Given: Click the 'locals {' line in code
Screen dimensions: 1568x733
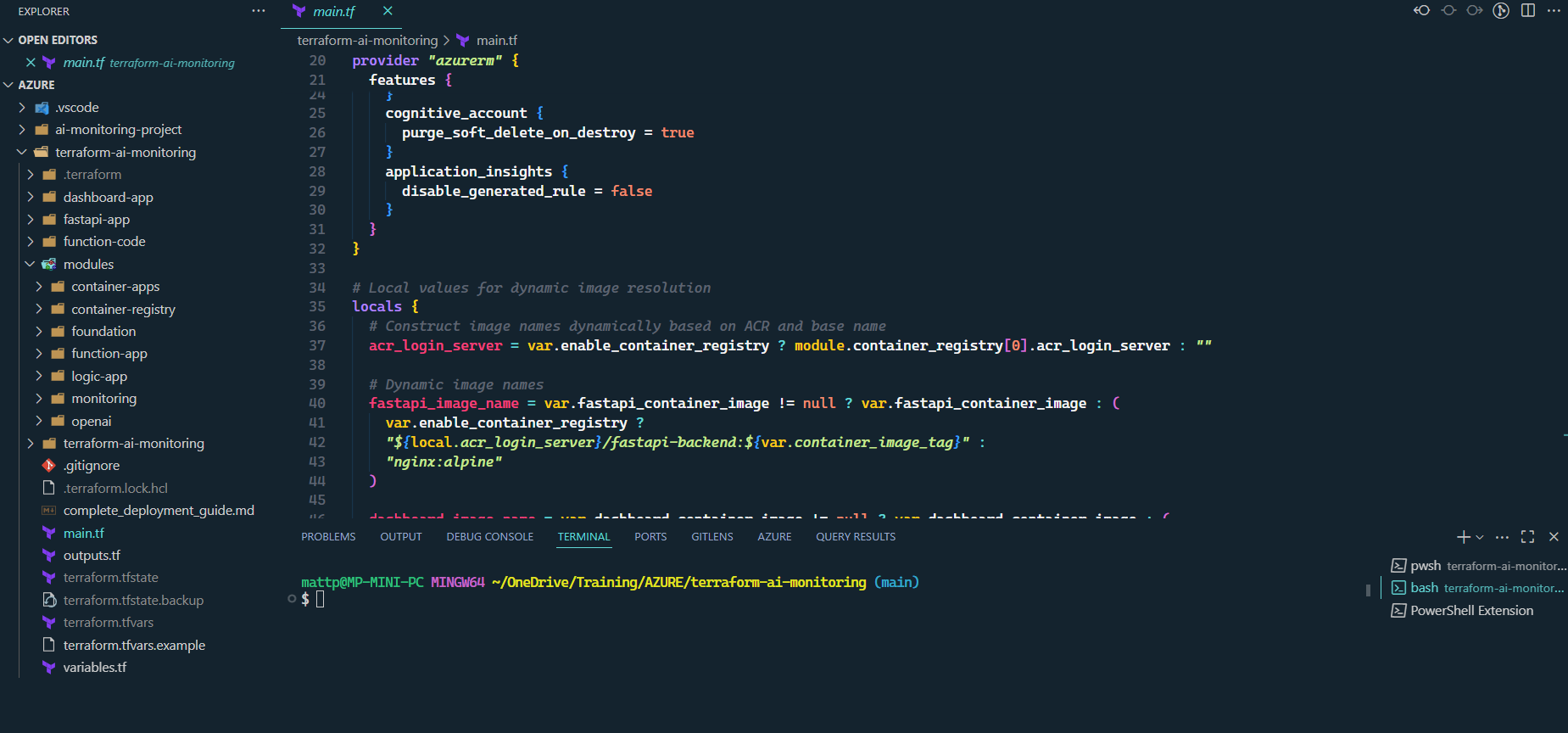Looking at the screenshot, I should point(386,307).
